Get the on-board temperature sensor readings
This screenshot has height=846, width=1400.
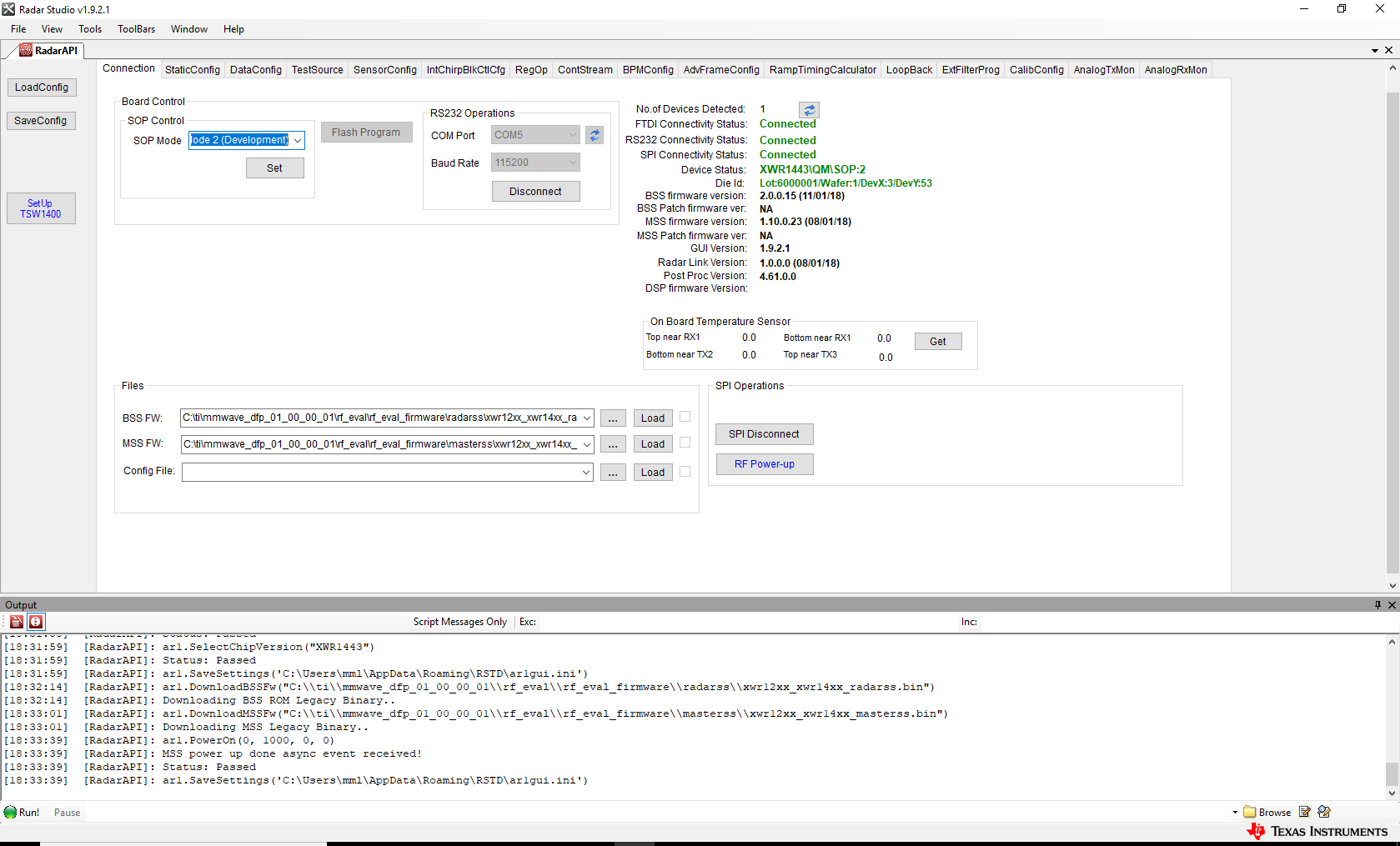(938, 342)
